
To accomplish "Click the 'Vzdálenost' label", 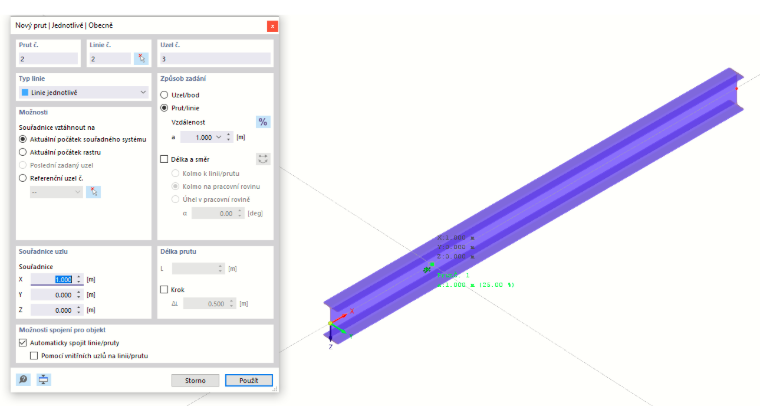I will click(188, 122).
